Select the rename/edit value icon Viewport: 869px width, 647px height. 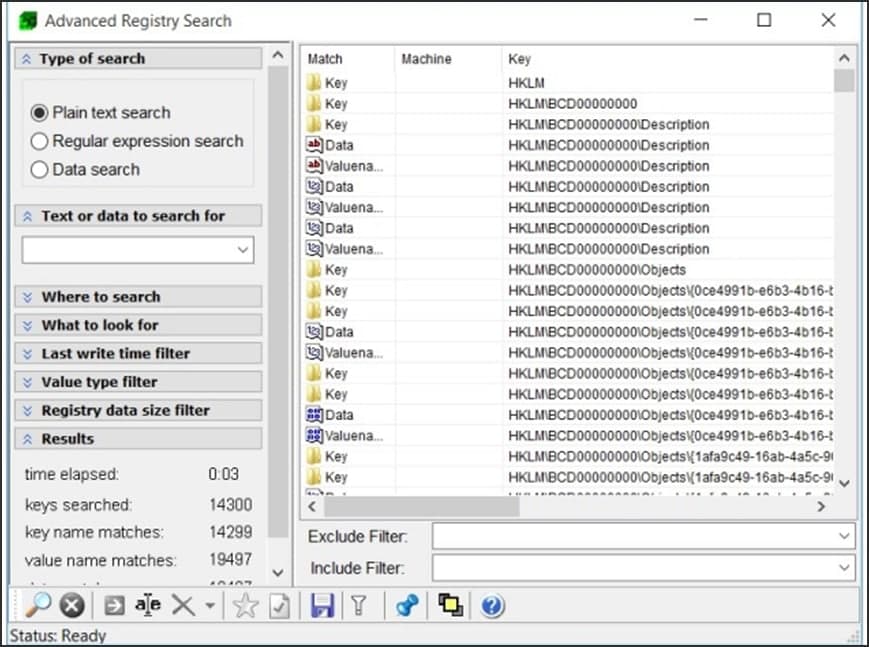coord(146,605)
